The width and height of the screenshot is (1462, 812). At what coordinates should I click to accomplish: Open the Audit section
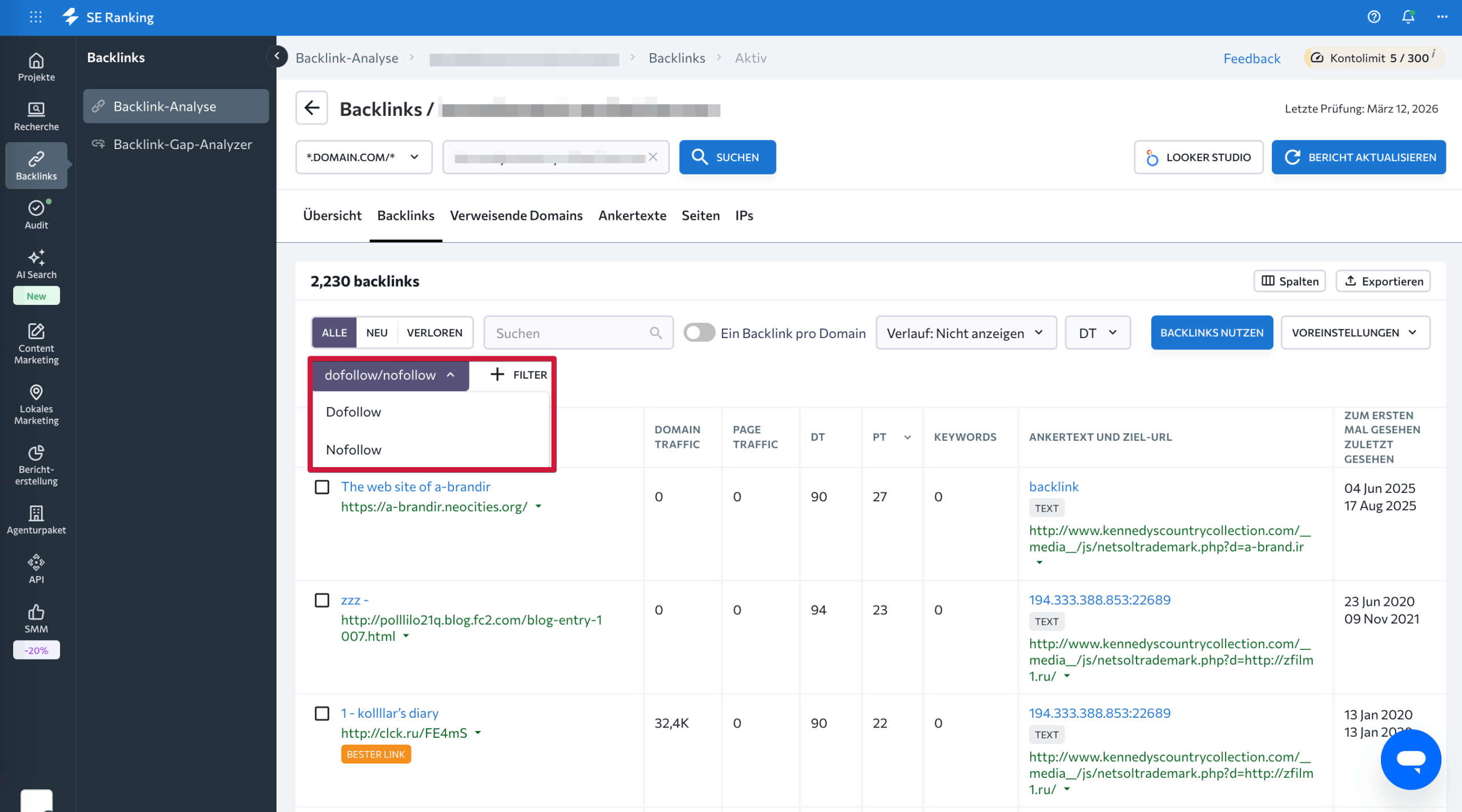[x=36, y=214]
